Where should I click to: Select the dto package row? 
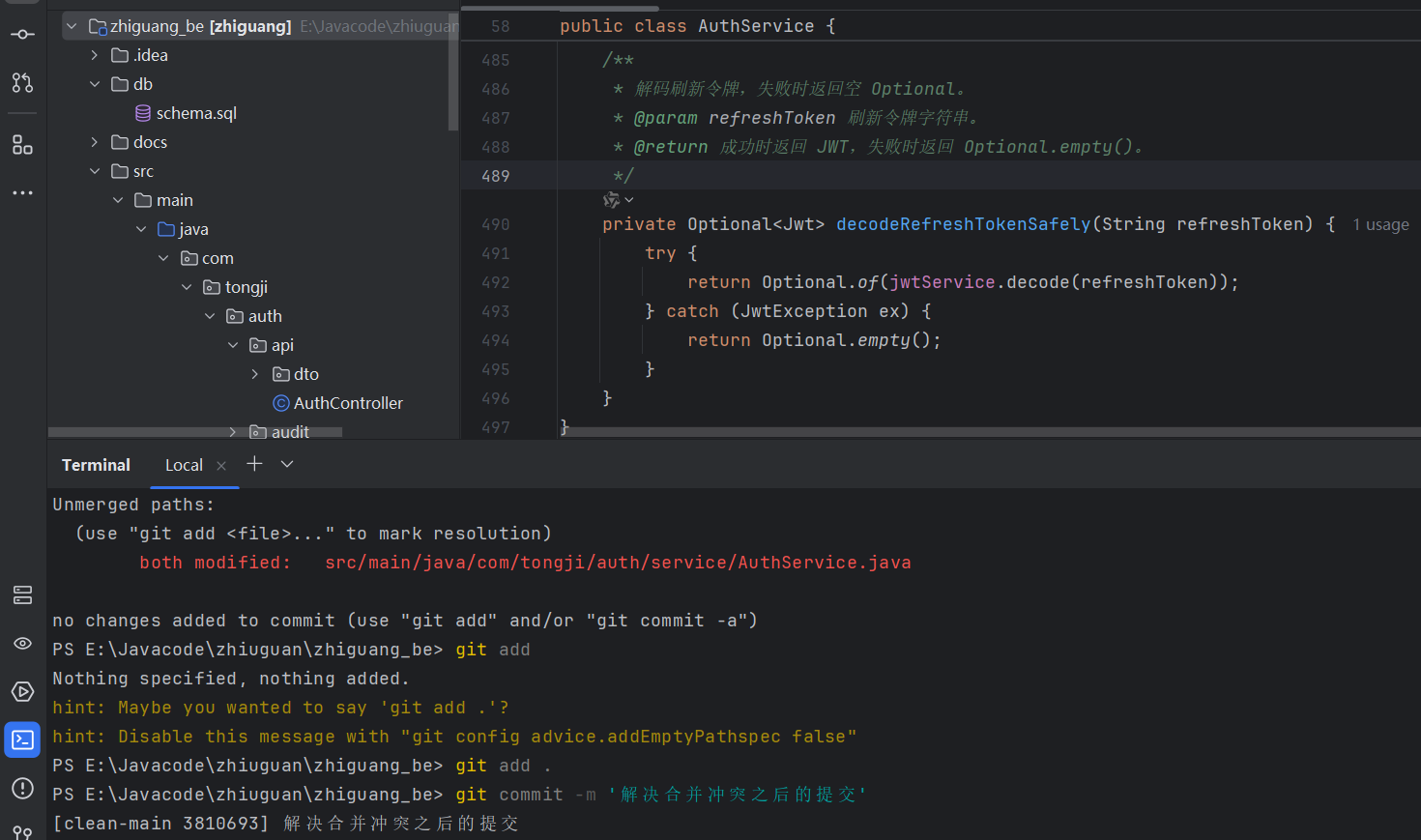[x=253, y=374]
